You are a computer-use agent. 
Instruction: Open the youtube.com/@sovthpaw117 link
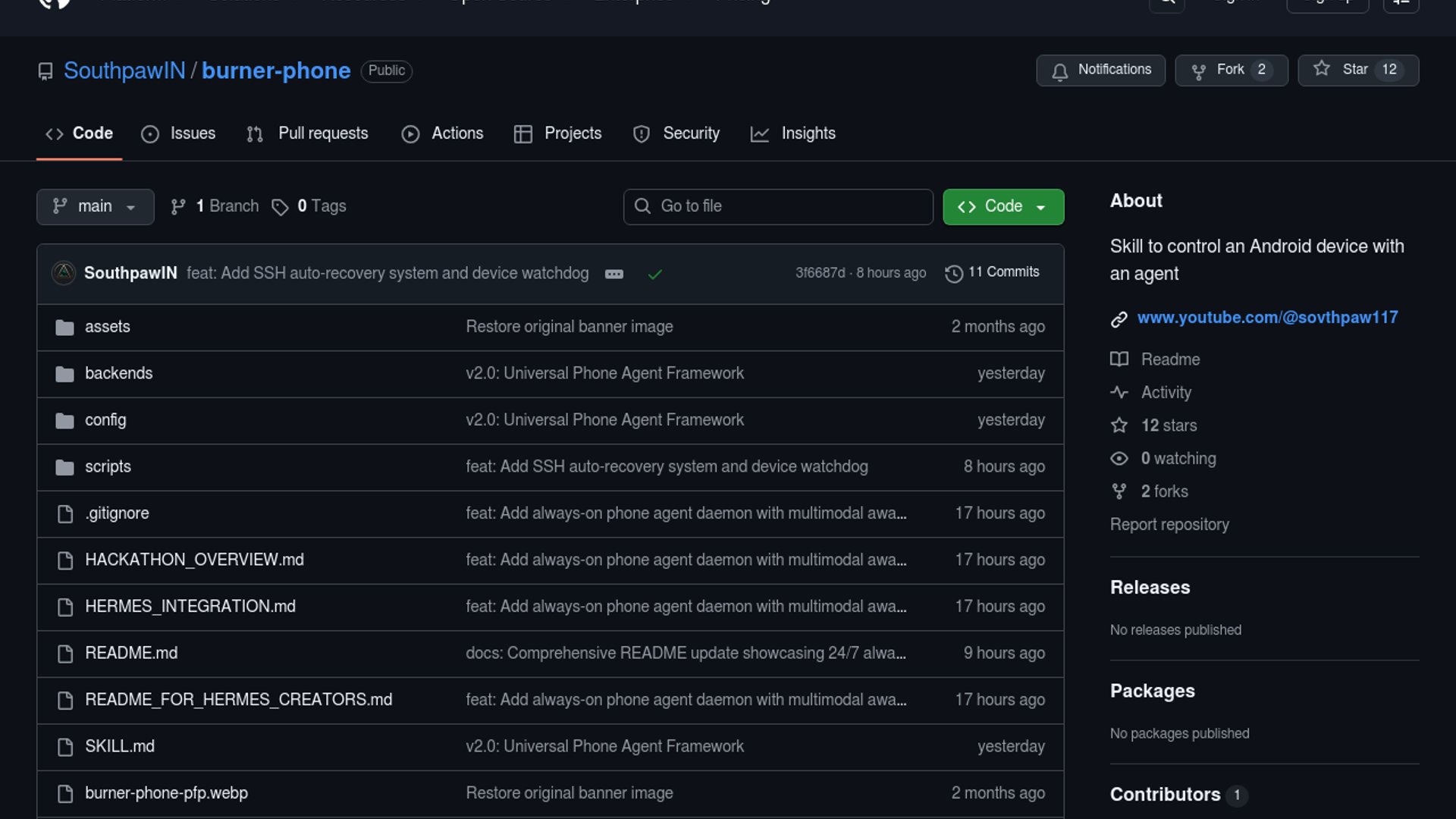[1267, 318]
